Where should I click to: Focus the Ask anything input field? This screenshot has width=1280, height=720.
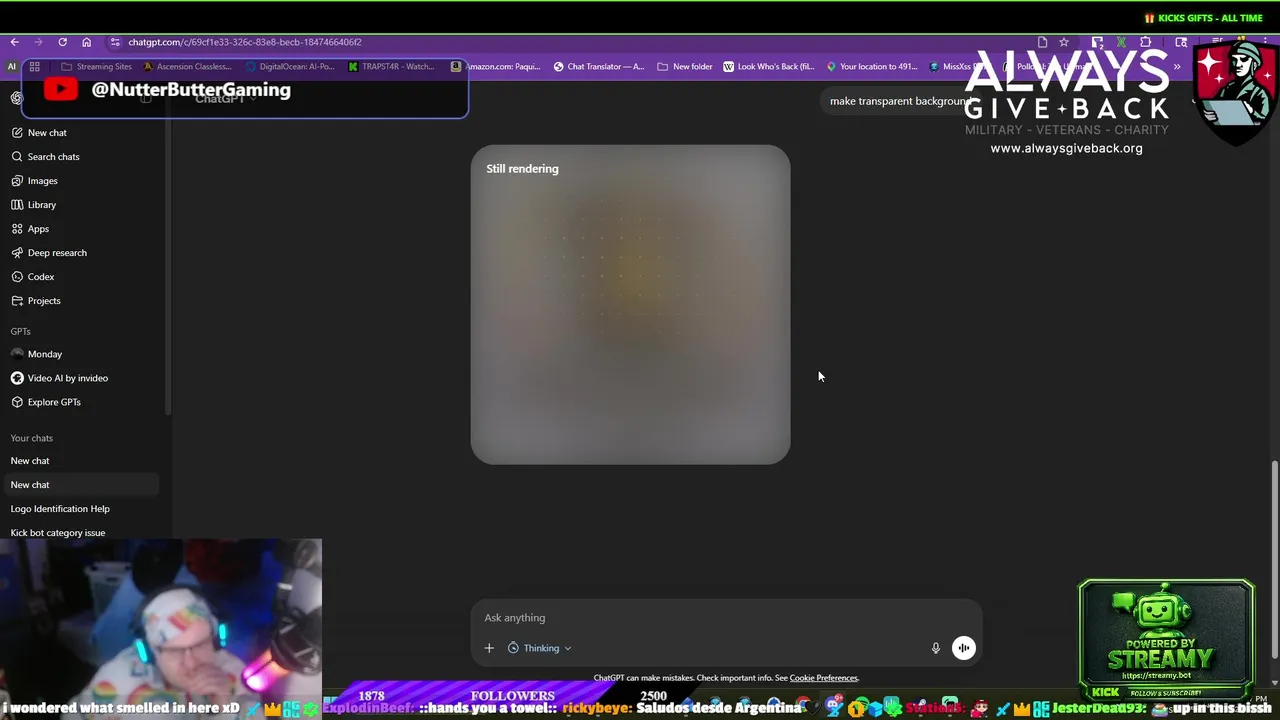pyautogui.click(x=726, y=618)
